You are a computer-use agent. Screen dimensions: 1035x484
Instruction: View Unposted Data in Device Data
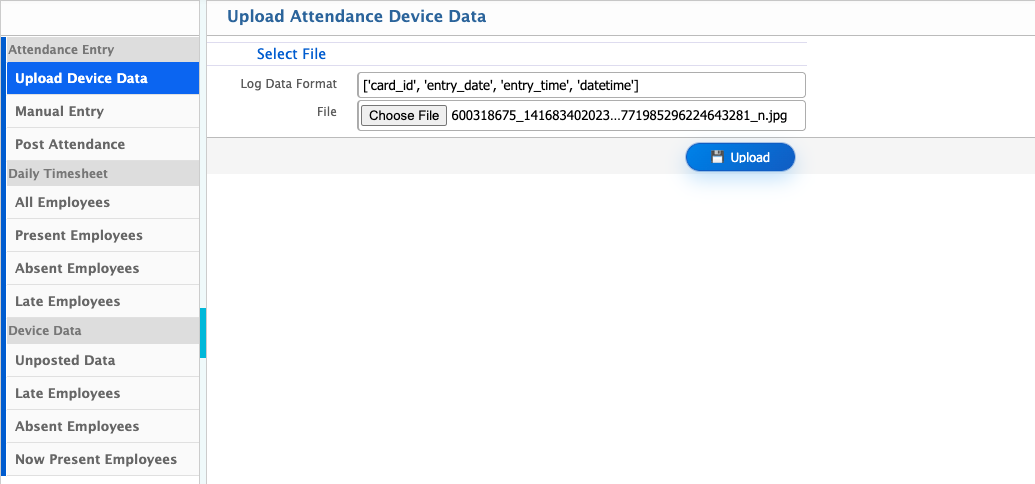[65, 360]
